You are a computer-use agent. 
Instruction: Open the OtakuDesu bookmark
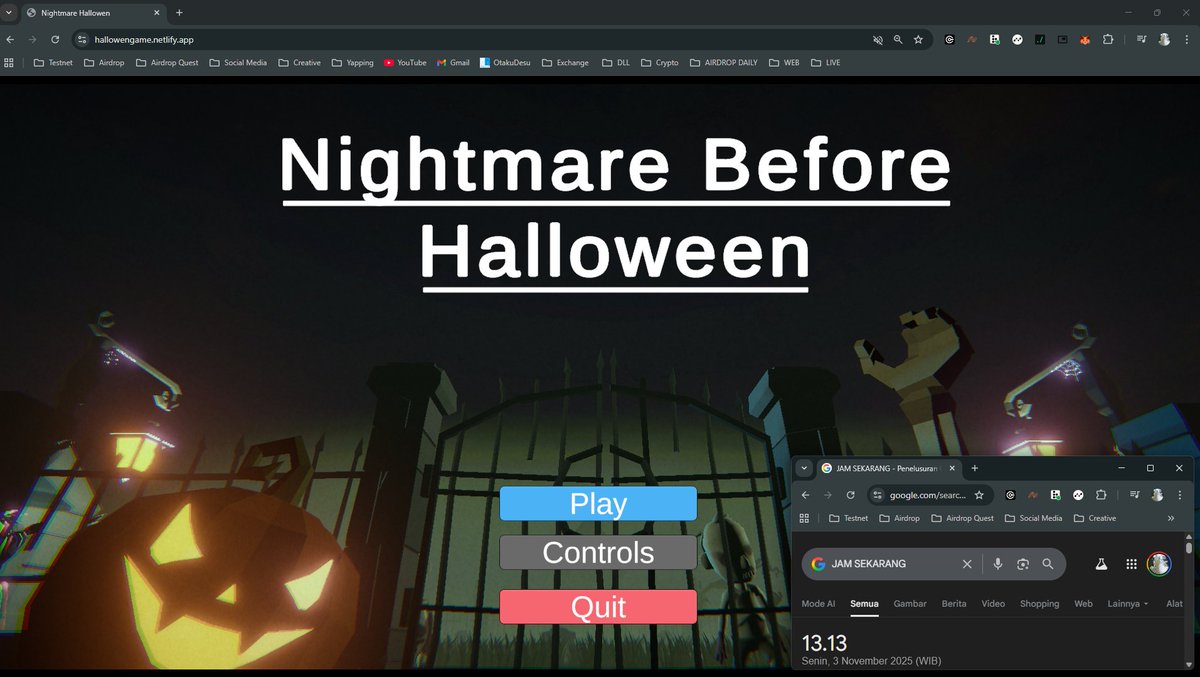pyautogui.click(x=505, y=62)
